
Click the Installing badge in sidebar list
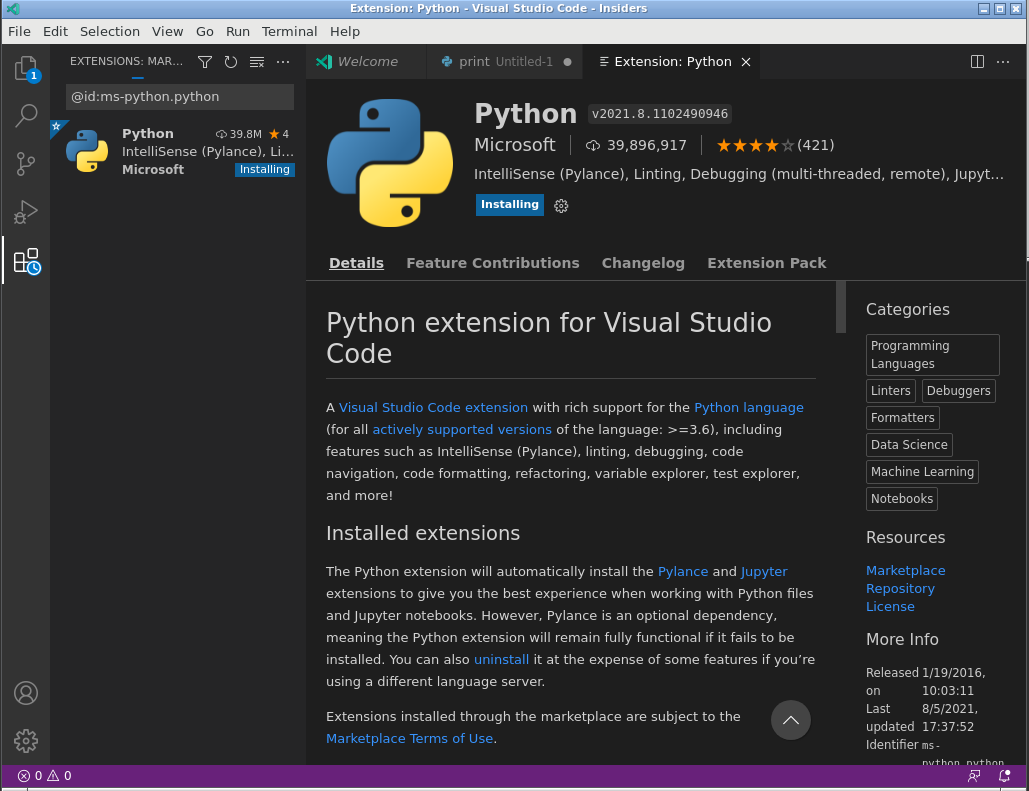(x=264, y=169)
